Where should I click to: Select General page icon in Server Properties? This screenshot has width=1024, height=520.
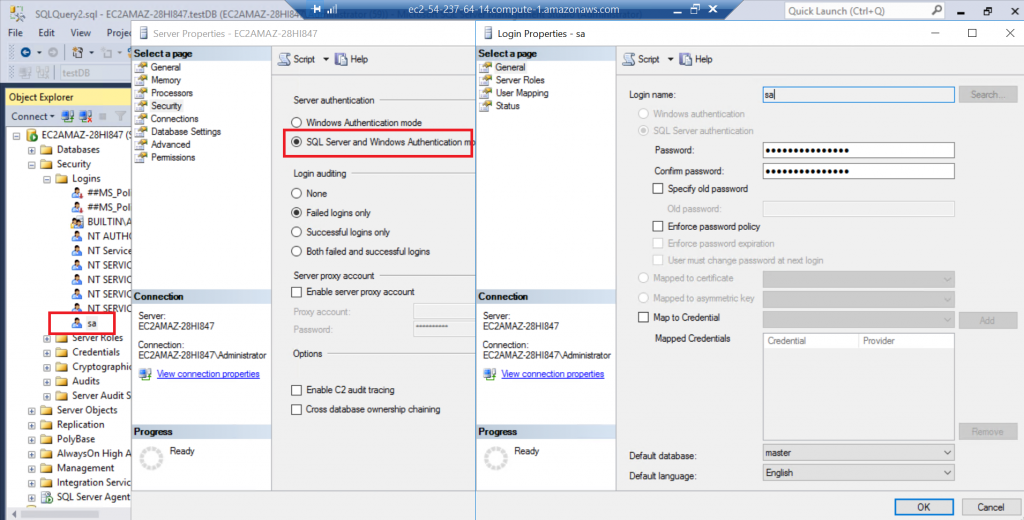[x=141, y=67]
